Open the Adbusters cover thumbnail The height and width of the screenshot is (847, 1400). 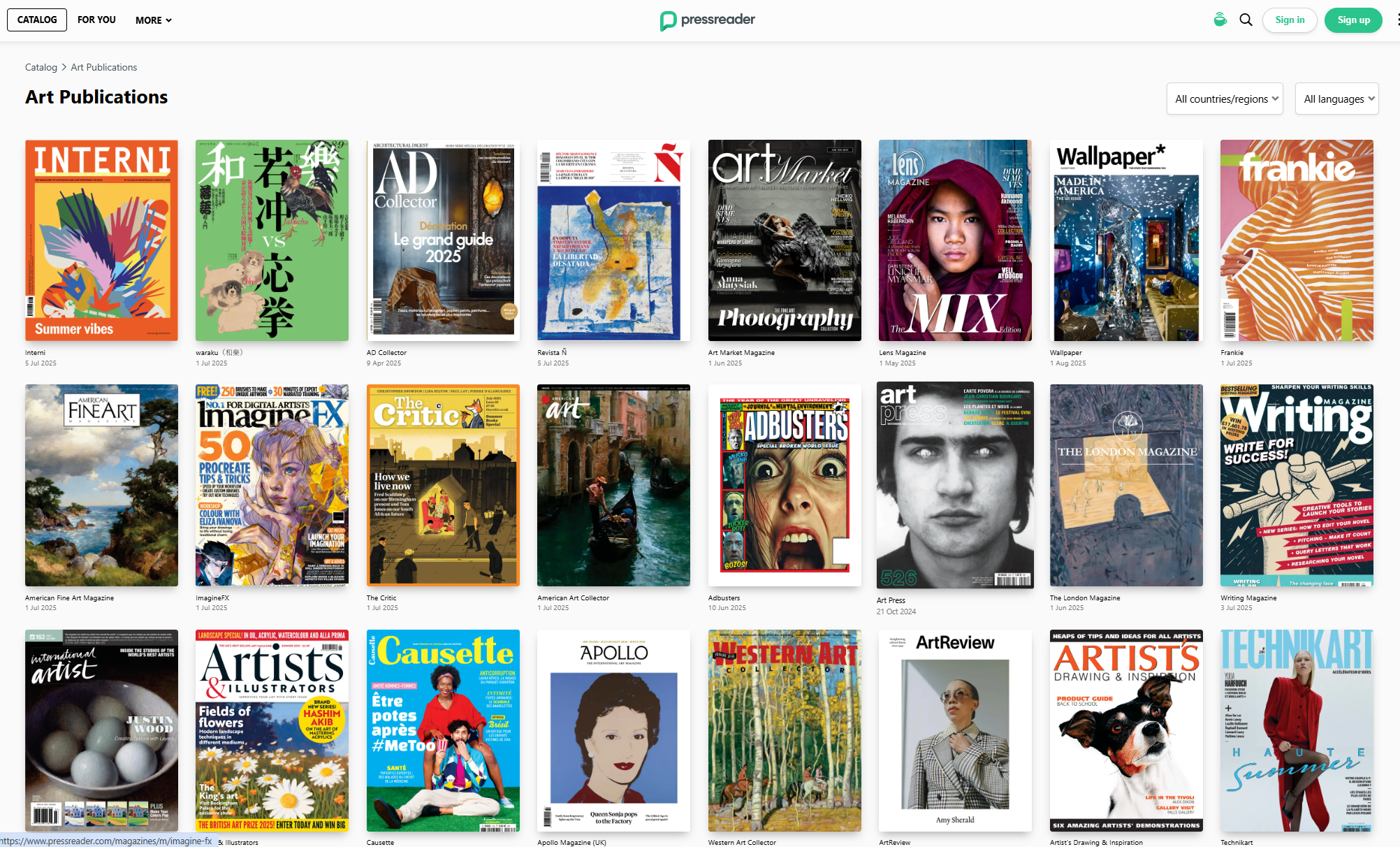(x=785, y=485)
